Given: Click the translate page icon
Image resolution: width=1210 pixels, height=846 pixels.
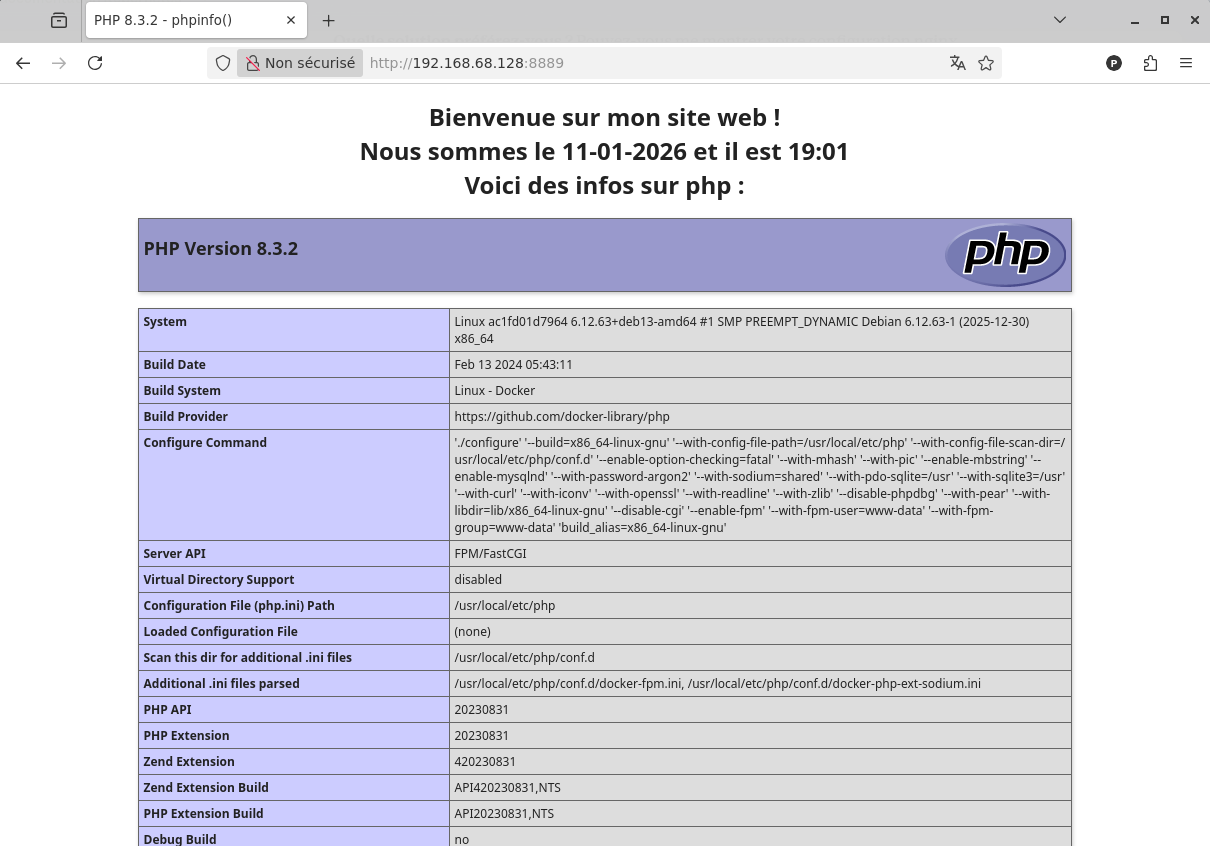Looking at the screenshot, I should (x=957, y=63).
